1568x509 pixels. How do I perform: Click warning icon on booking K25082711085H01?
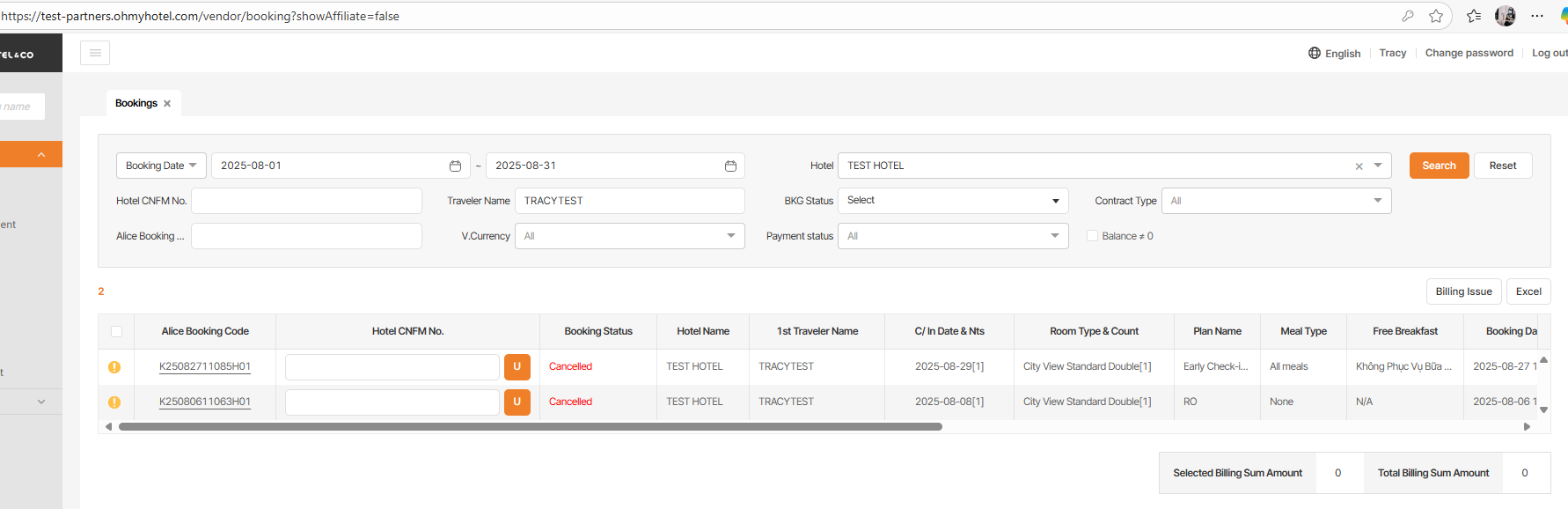pyautogui.click(x=114, y=367)
